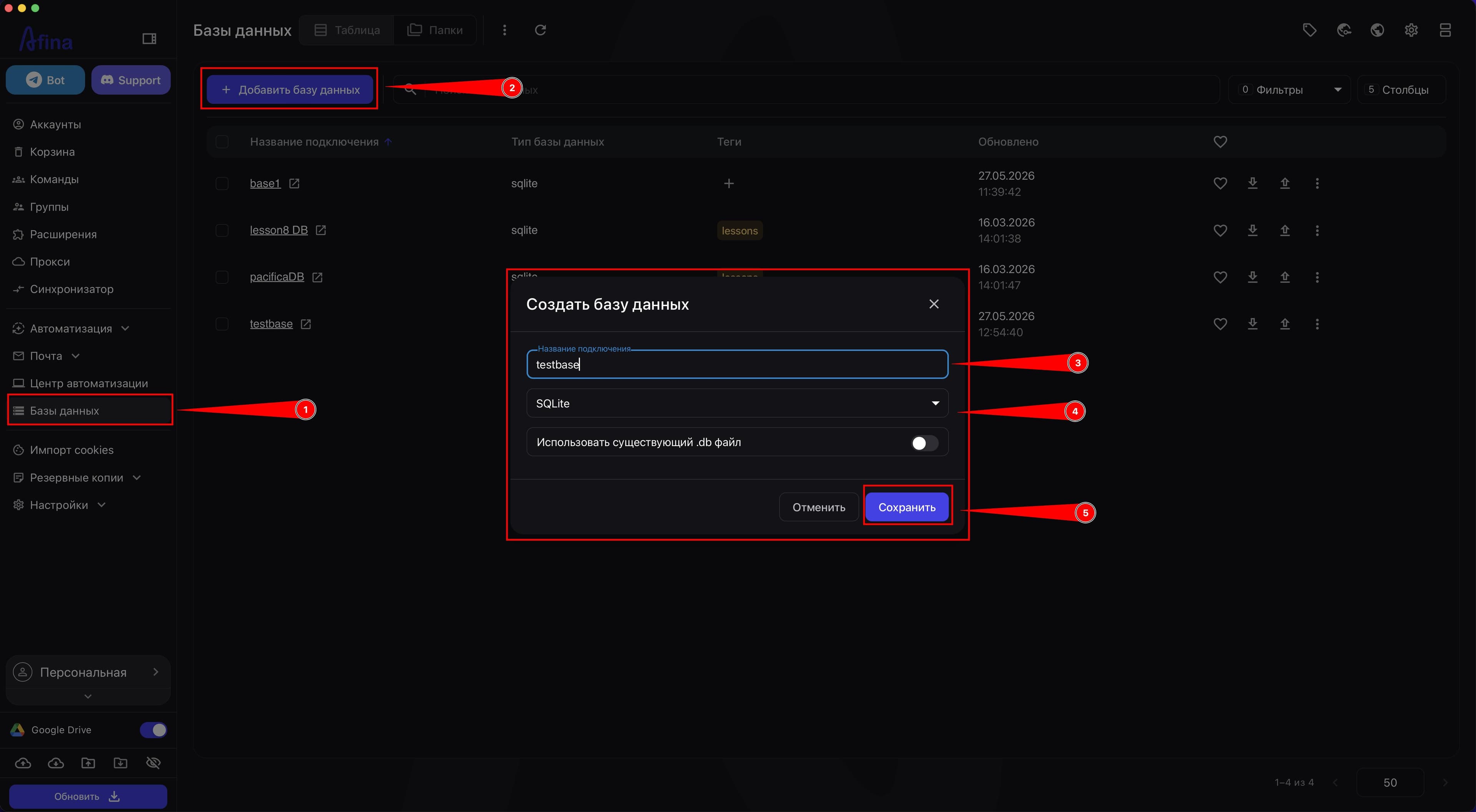Viewport: 1476px width, 812px height.
Task: Expand the Резервные копии menu
Action: (x=77, y=478)
